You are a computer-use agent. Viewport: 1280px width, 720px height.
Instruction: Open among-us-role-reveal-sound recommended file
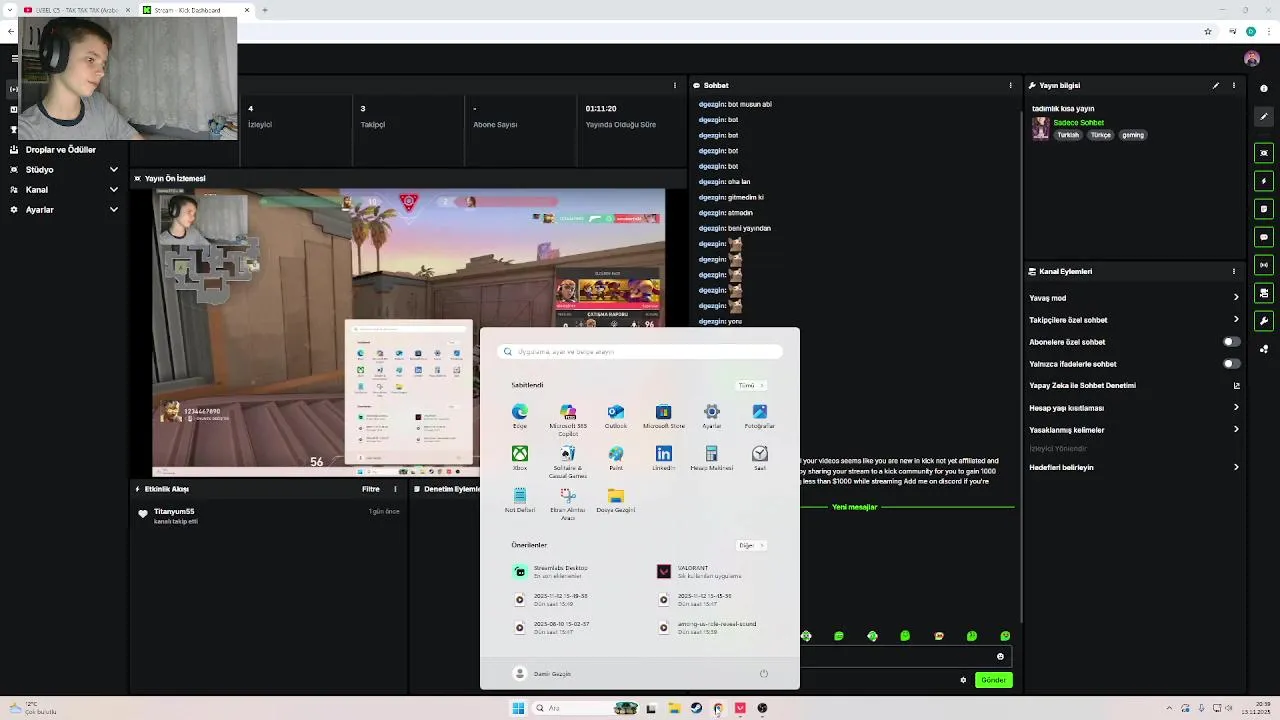tap(708, 627)
